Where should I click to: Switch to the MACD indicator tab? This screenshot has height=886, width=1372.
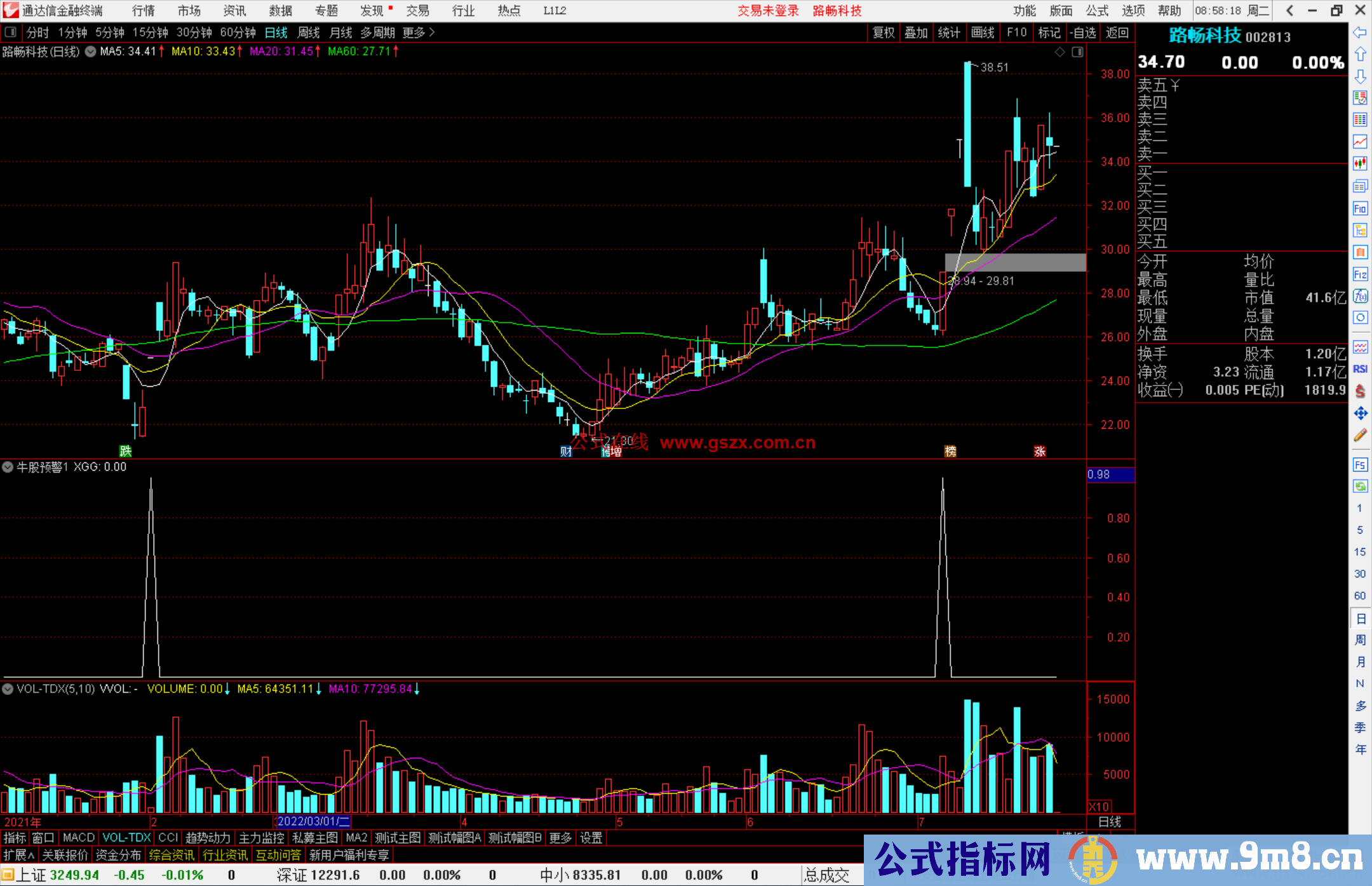(x=79, y=838)
